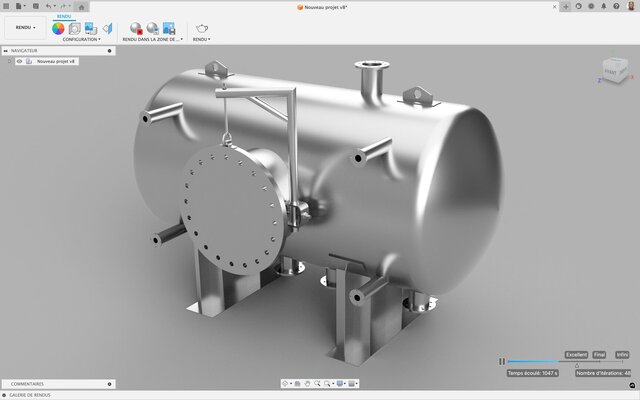The height and width of the screenshot is (400, 640).
Task: Toggle the Navigateur panel pin dot
Action: 109,50
